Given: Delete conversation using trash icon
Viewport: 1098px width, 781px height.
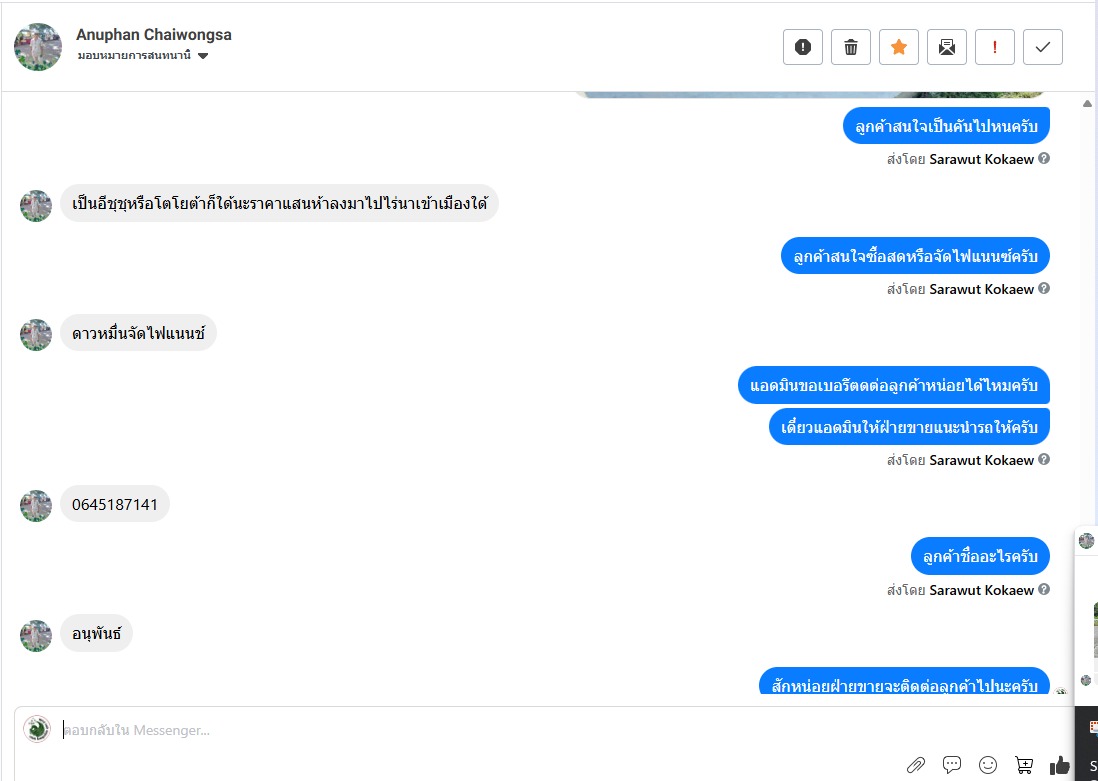Looking at the screenshot, I should point(851,47).
